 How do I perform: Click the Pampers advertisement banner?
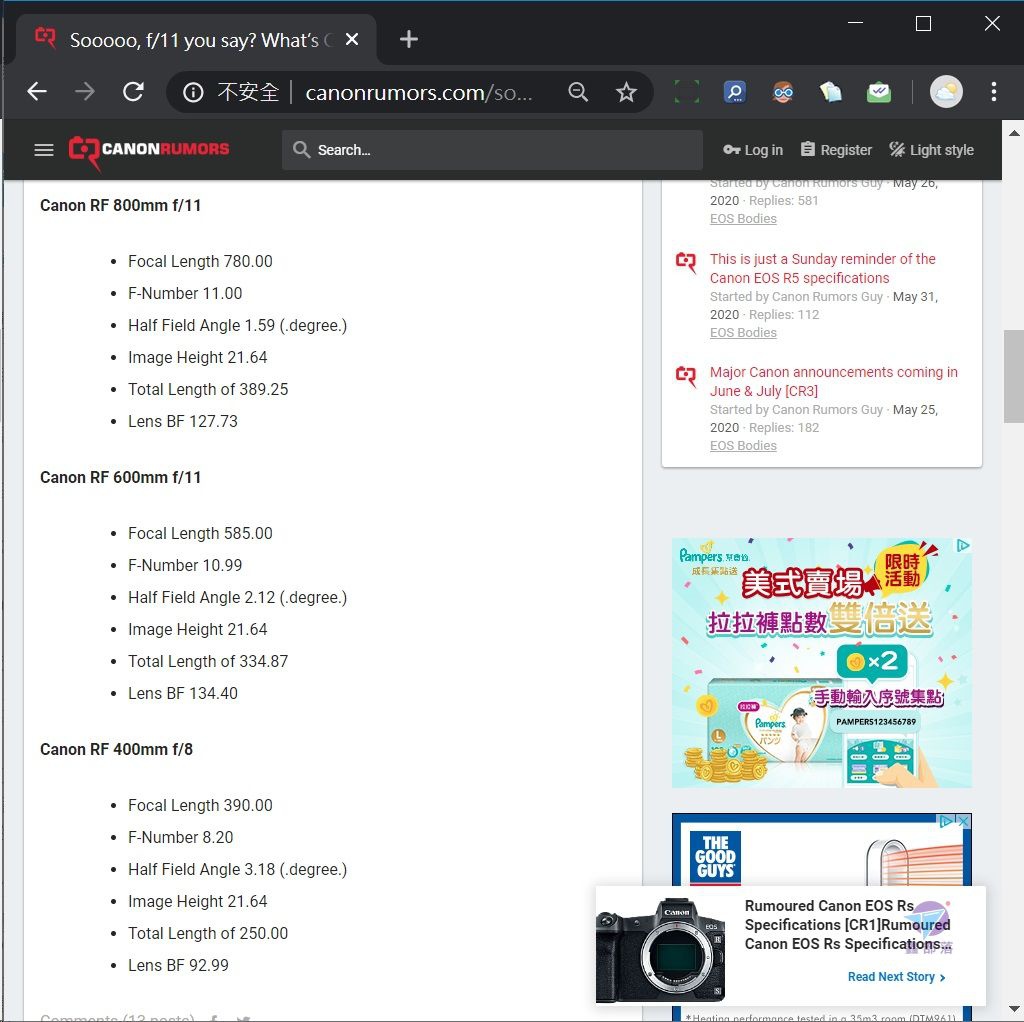(x=822, y=663)
